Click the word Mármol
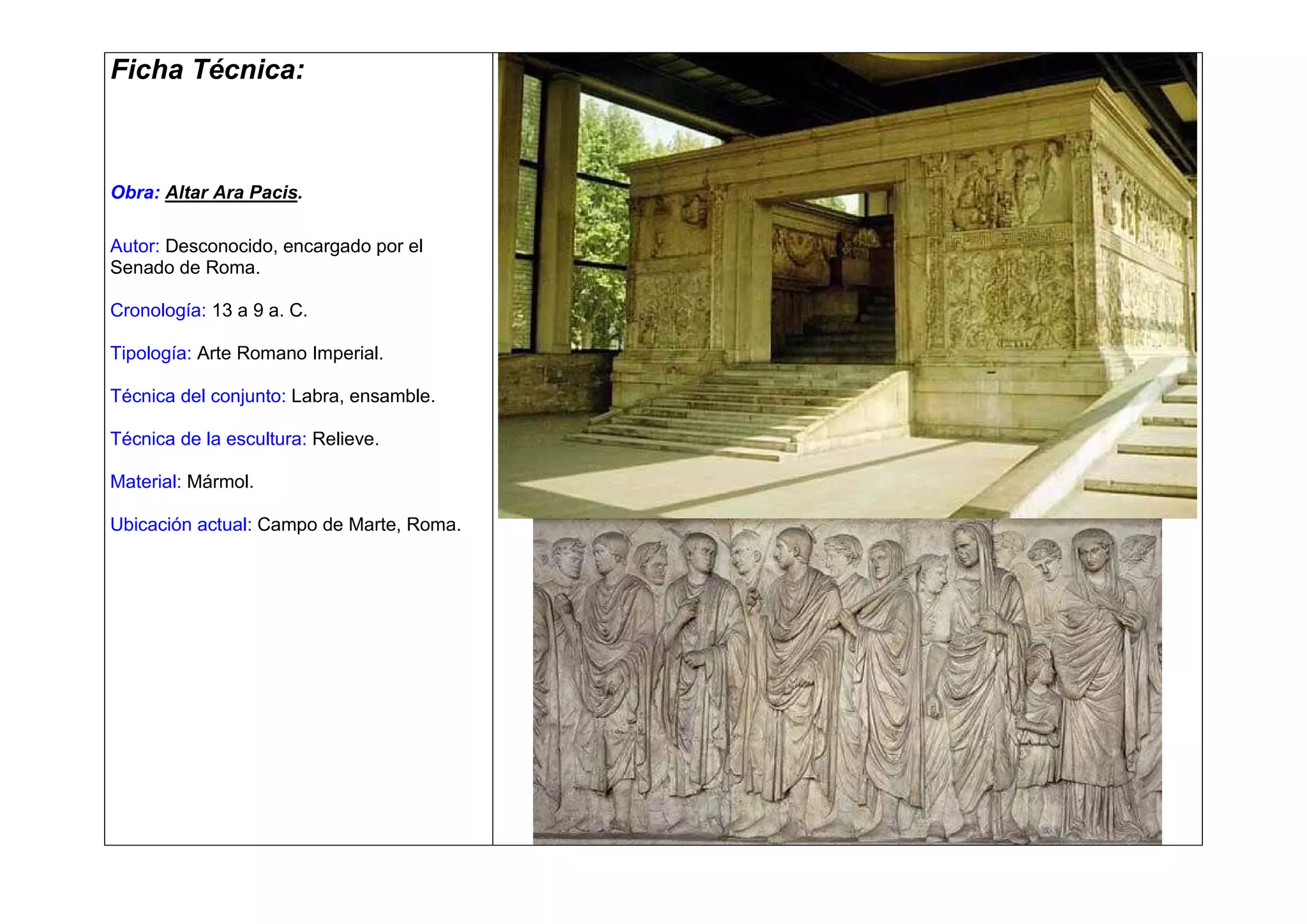Image resolution: width=1307 pixels, height=924 pixels. click(220, 482)
